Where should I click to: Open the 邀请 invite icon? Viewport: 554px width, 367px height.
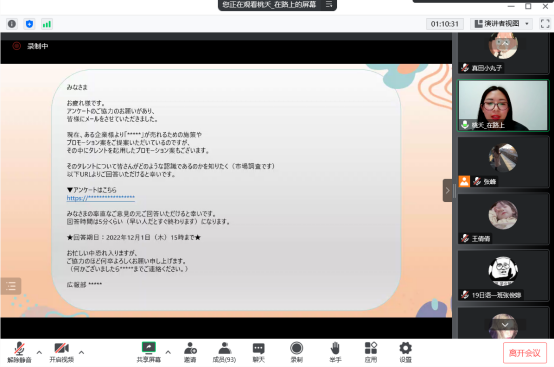[190, 352]
